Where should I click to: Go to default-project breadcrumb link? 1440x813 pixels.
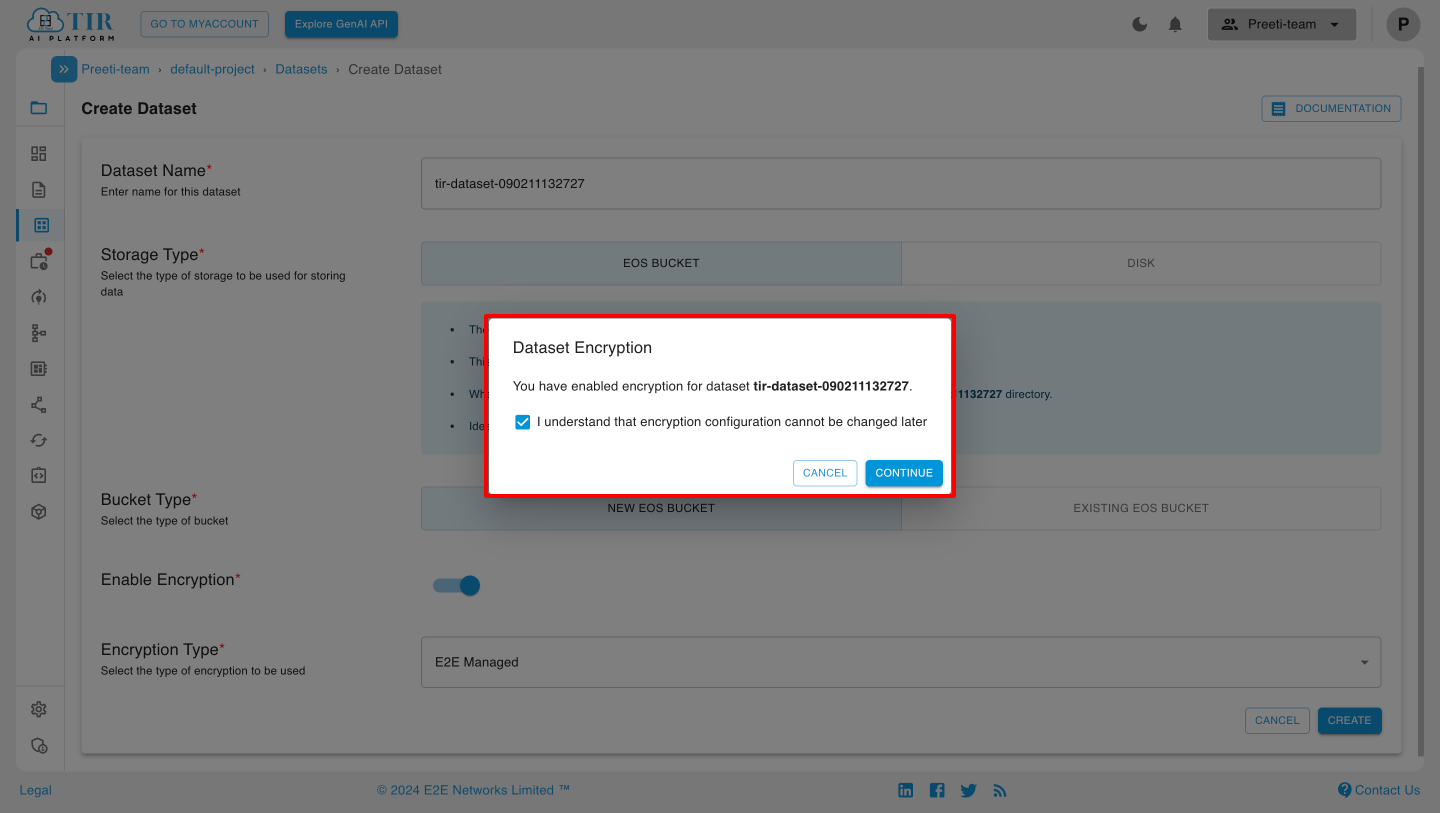pos(212,69)
